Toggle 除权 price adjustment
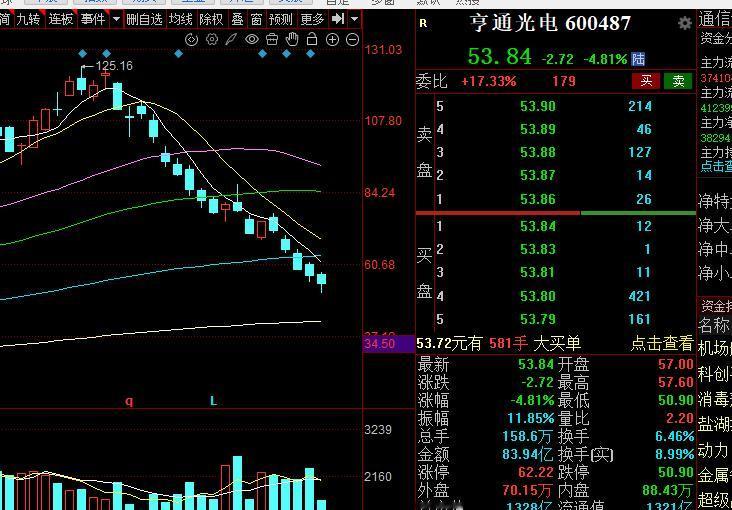Image resolution: width=732 pixels, height=510 pixels. click(211, 19)
